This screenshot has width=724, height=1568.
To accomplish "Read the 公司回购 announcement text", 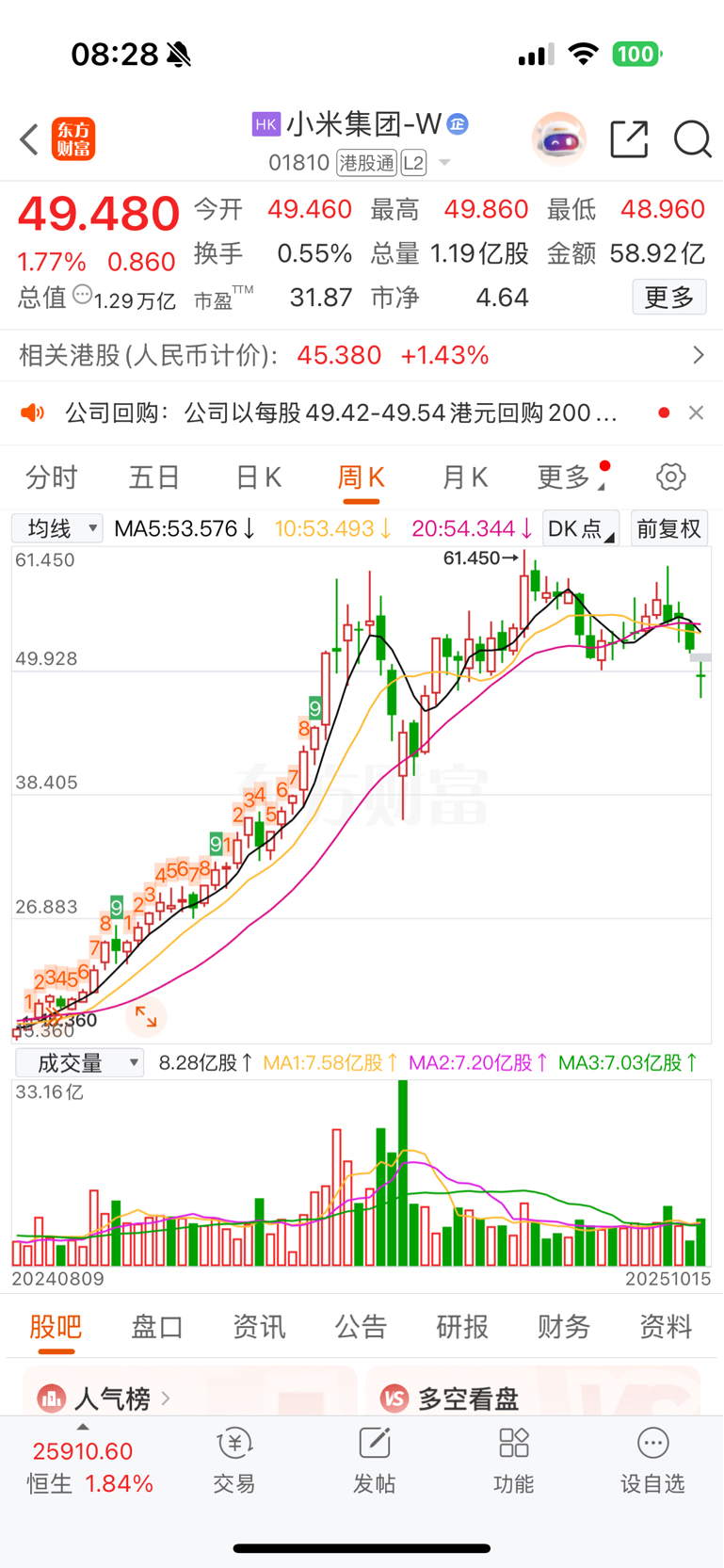I will click(341, 412).
